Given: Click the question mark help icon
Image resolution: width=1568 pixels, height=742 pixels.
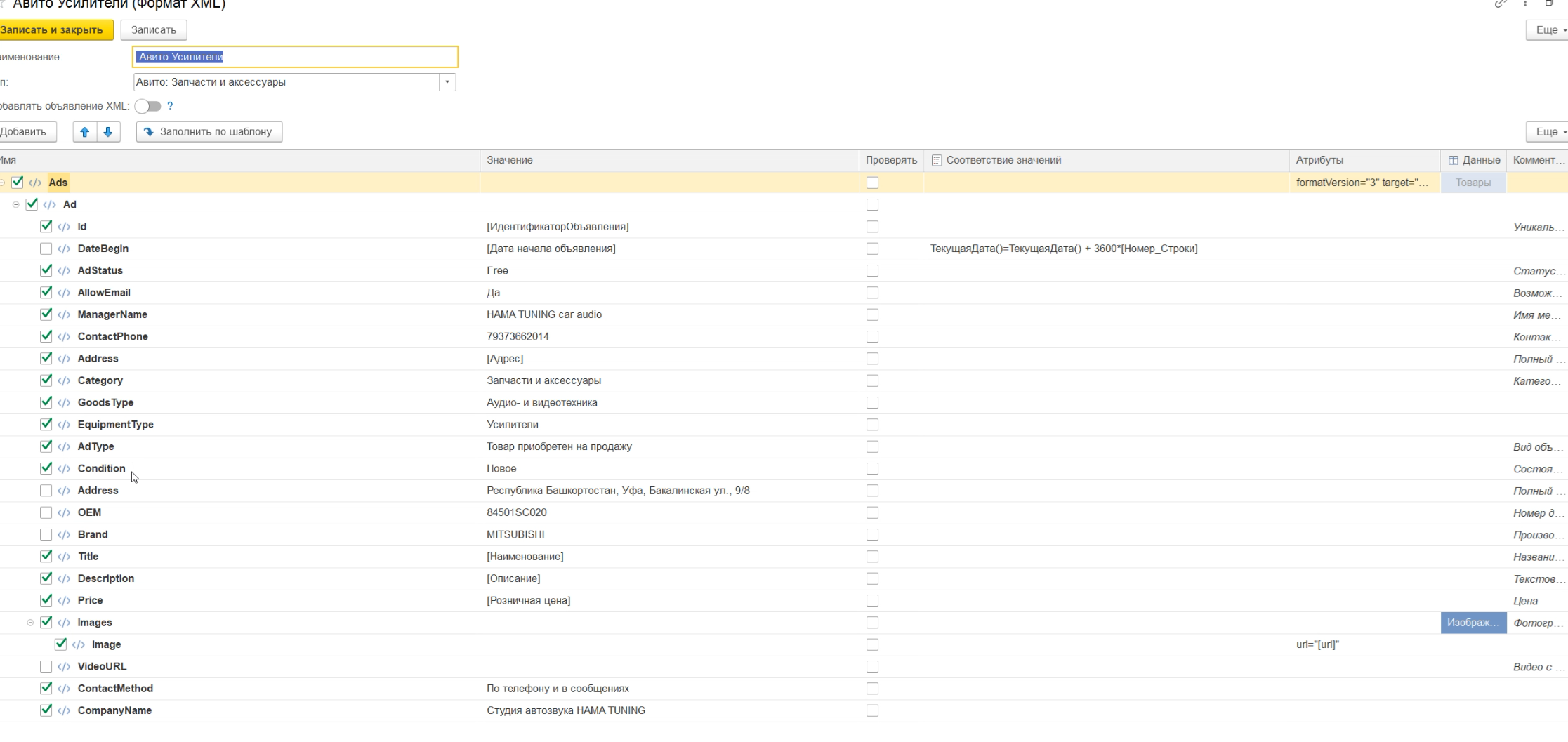Looking at the screenshot, I should tap(170, 106).
